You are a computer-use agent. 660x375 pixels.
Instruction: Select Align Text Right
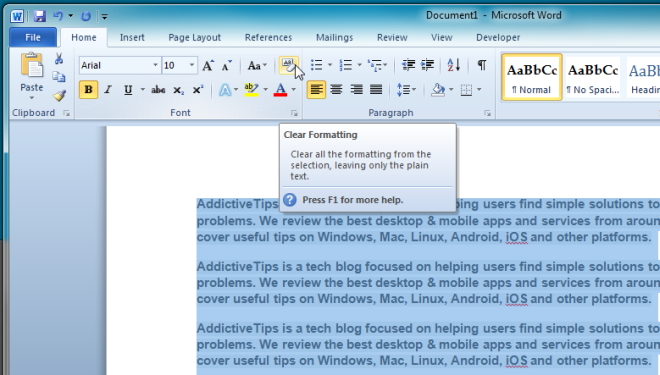point(357,90)
